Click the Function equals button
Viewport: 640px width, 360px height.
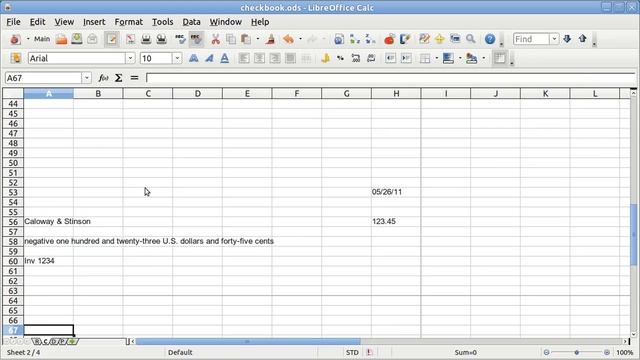134,78
